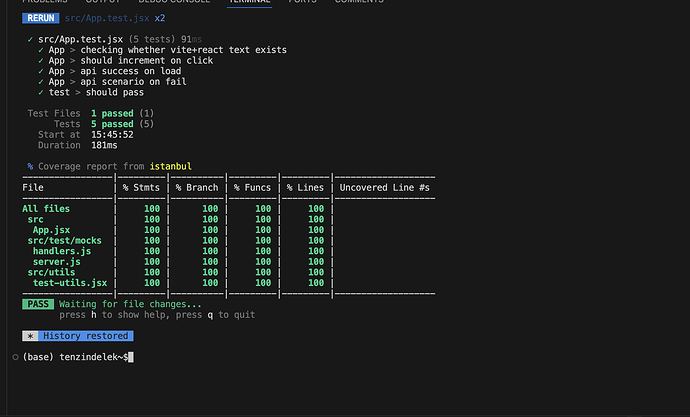This screenshot has height=417, width=690.
Task: Click checkmark beside 'should increment on click'
Action: coord(41,60)
